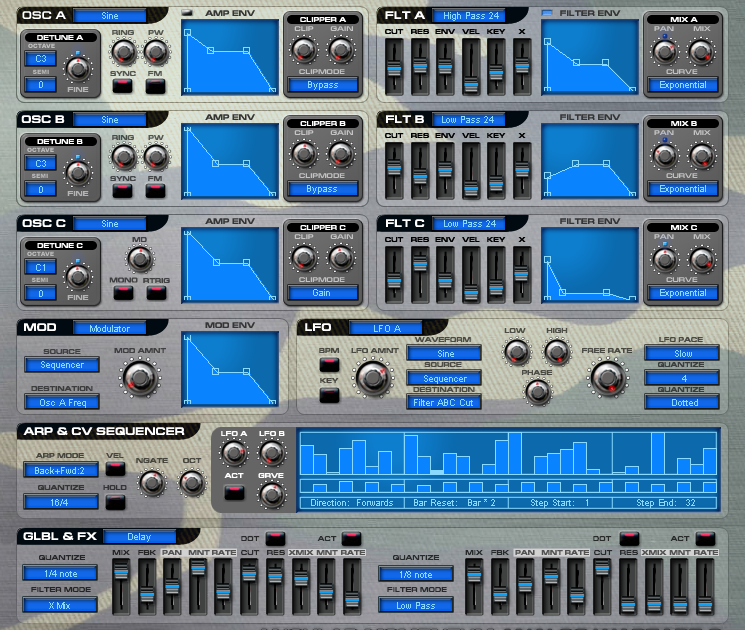
Task: Select the Modulator selector in MOD section
Action: point(110,328)
